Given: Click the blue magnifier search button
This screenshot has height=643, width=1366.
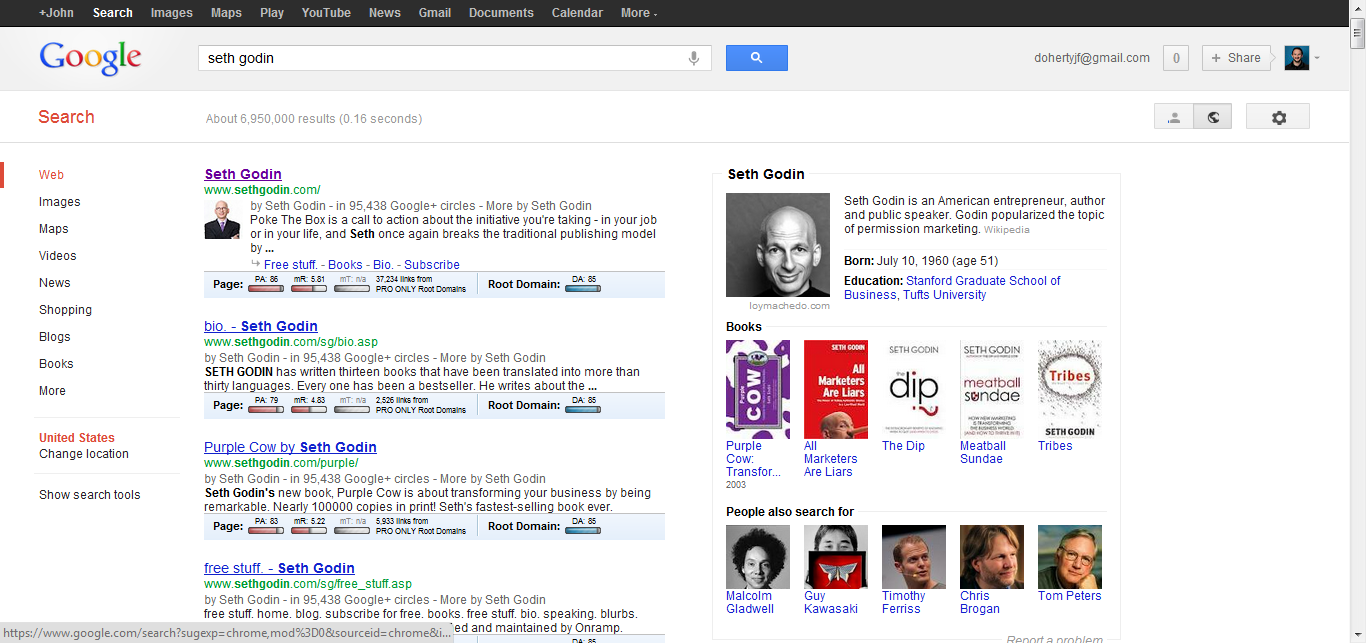Looking at the screenshot, I should point(757,58).
